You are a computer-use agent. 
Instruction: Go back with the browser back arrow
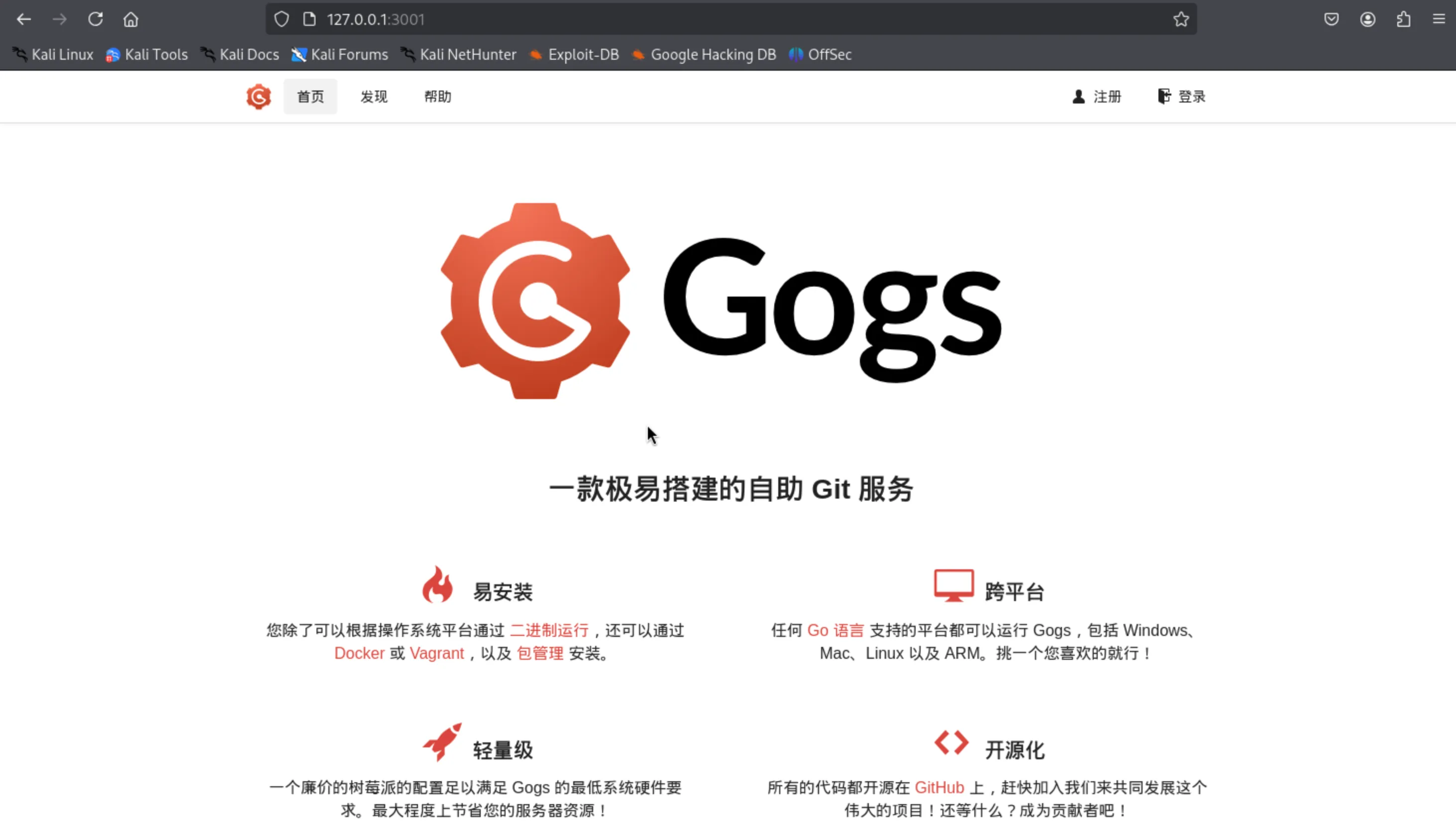click(23, 19)
